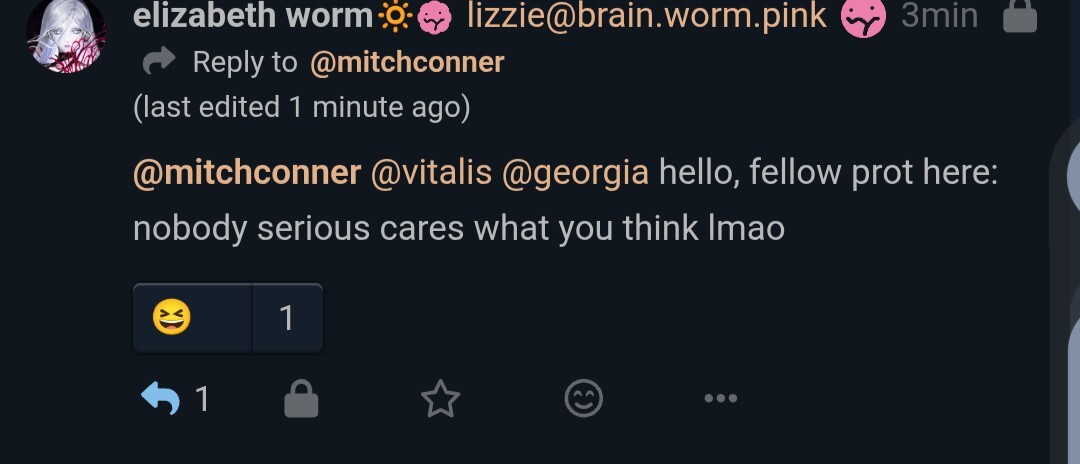Click the reply count number beside arrow
1080x464 pixels.
pyautogui.click(x=202, y=399)
